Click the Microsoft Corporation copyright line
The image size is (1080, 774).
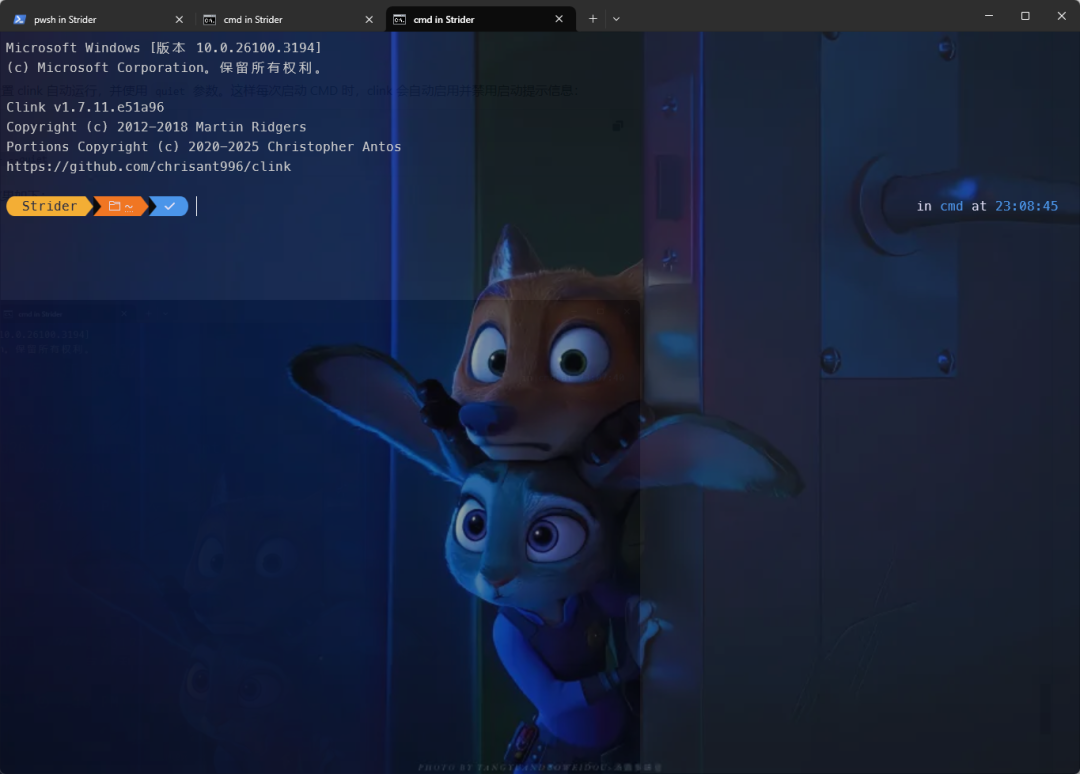164,67
